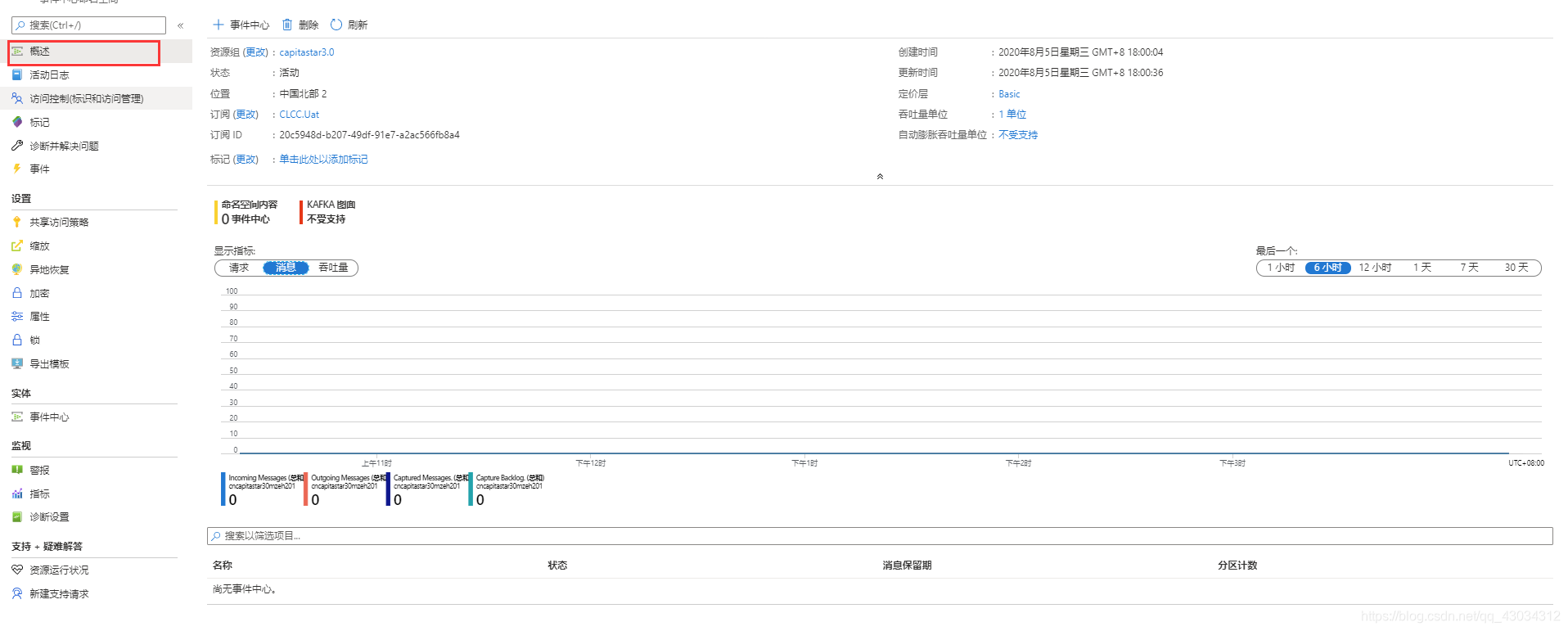Screen dimensions: 1568x631
Task: Sort by 分区计数 column header
Action: point(1237,566)
